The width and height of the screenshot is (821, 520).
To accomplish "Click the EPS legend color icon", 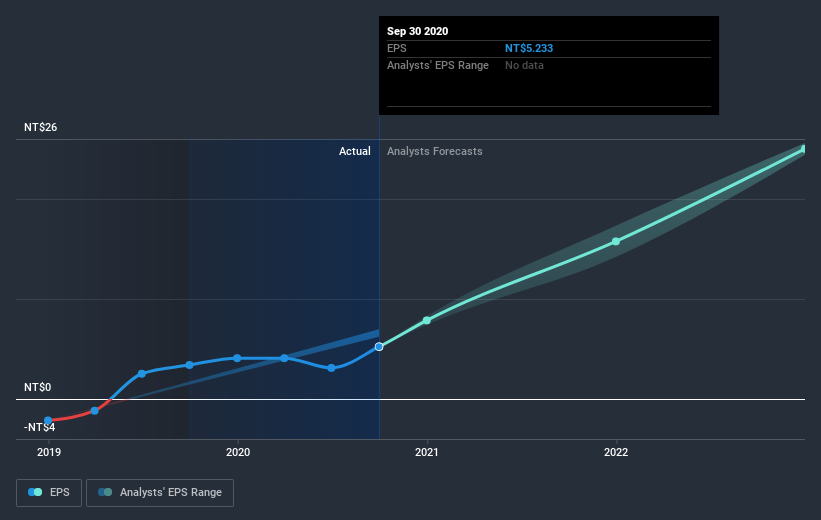I will [x=35, y=492].
